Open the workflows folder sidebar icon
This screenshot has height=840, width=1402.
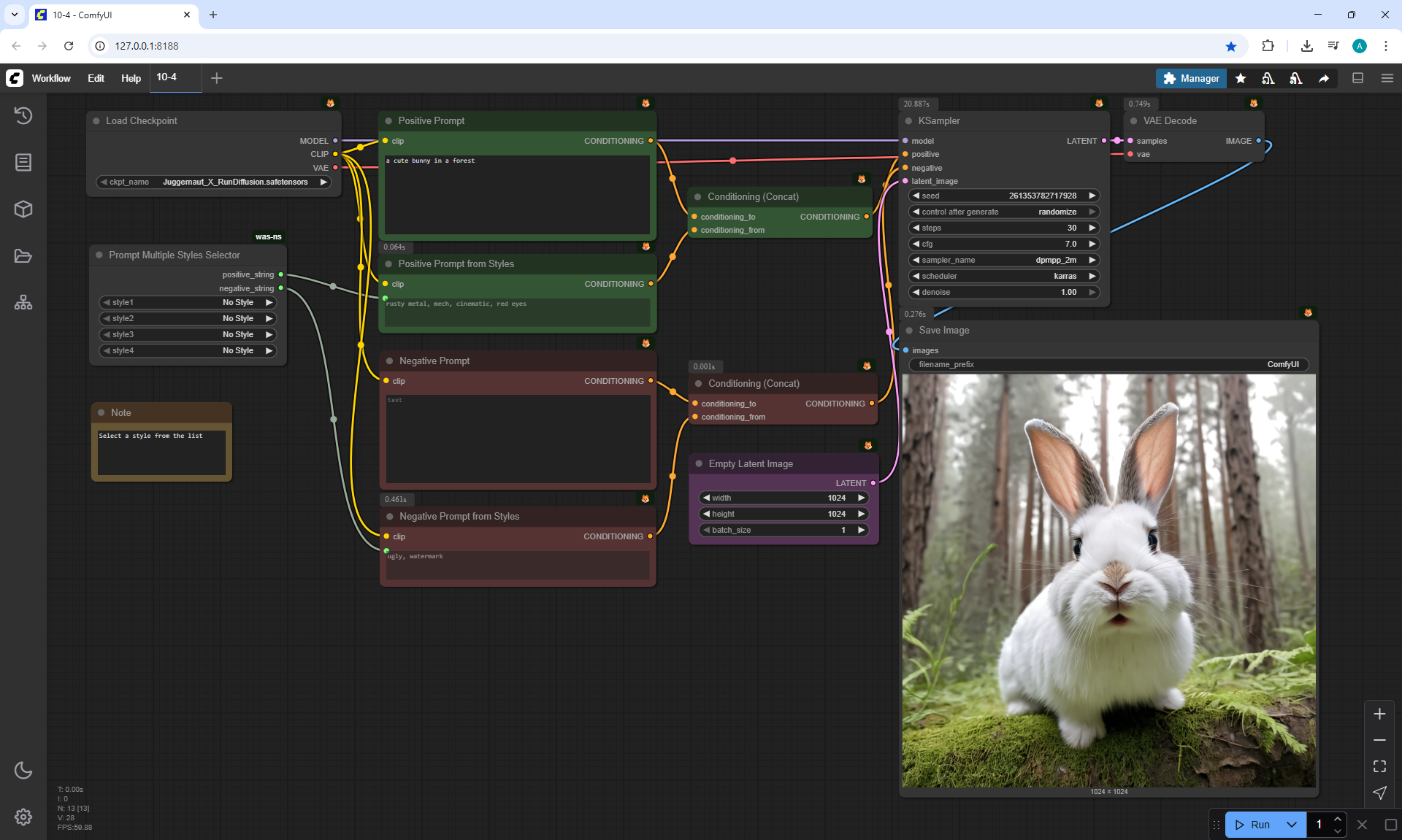(x=23, y=256)
